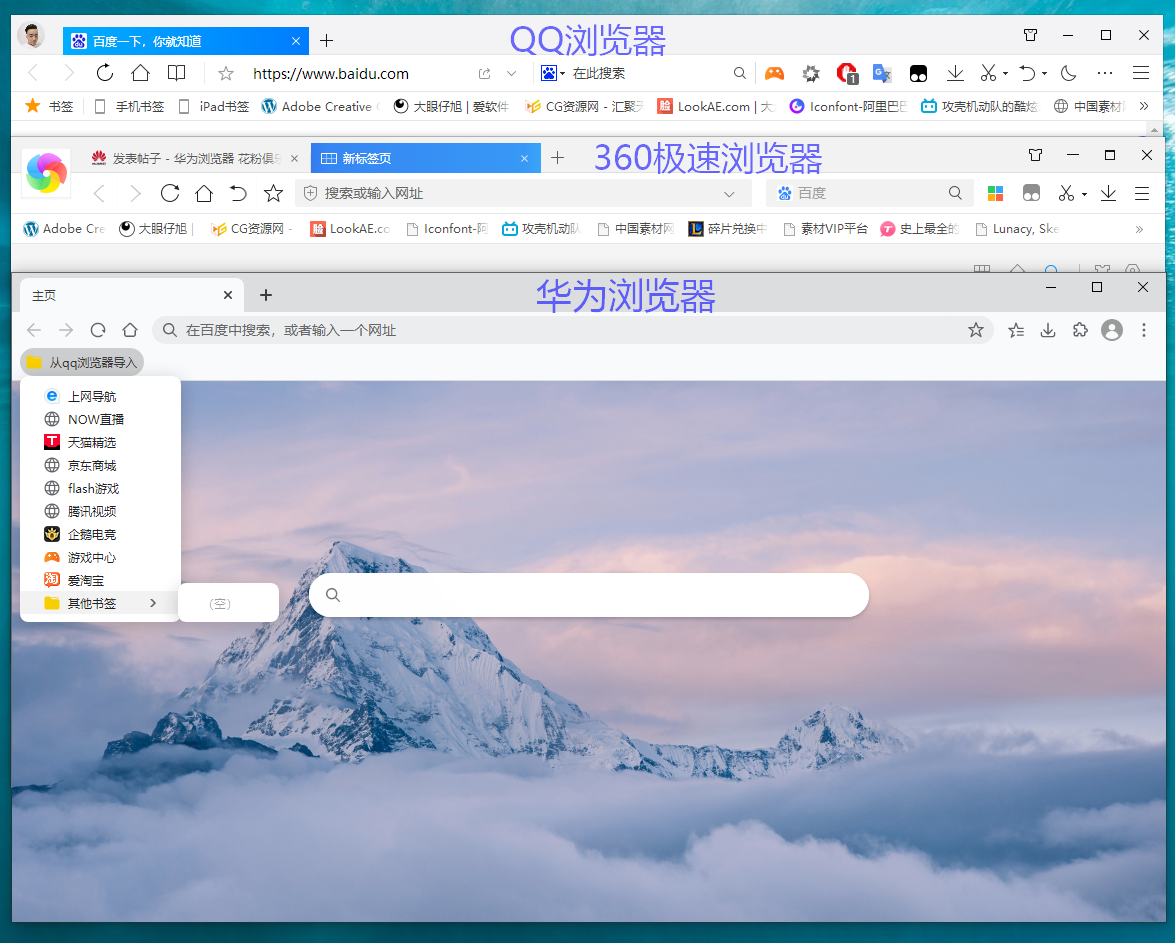Click the 360 browser colorful apps grid icon

pos(995,193)
